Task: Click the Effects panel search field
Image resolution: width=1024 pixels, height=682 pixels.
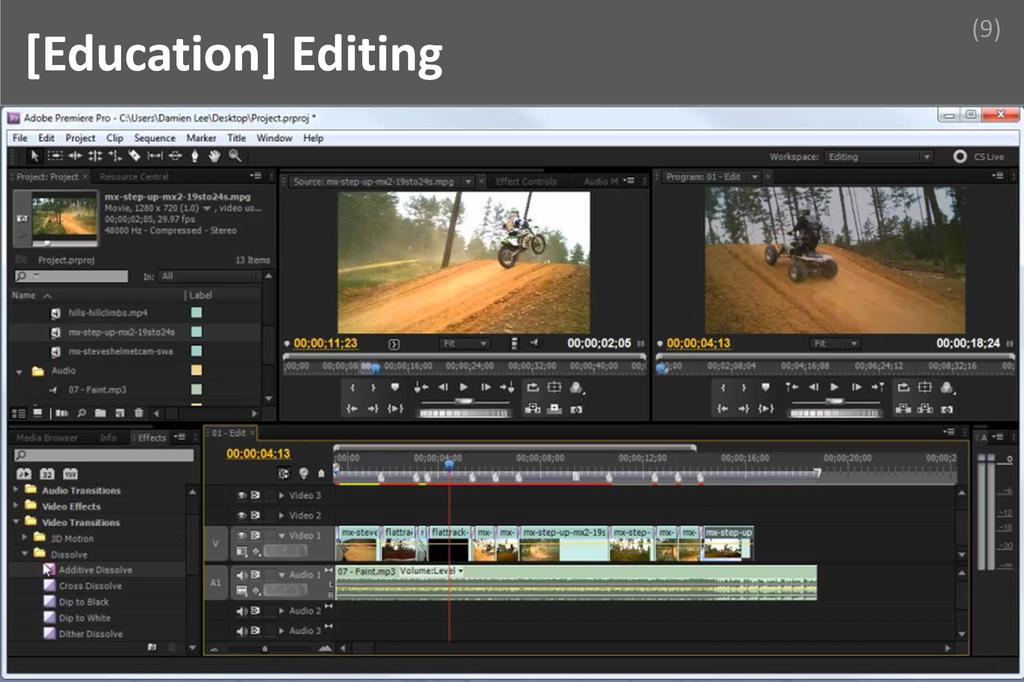Action: (x=104, y=455)
